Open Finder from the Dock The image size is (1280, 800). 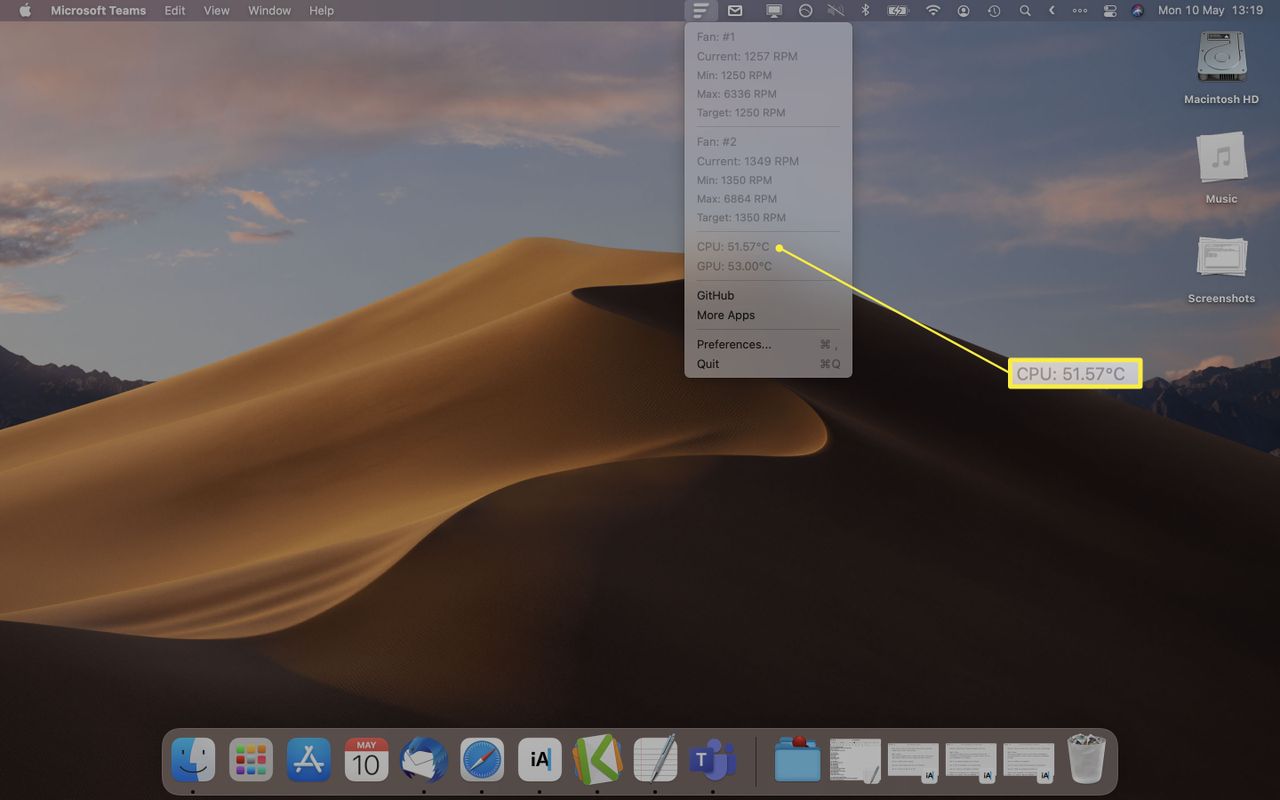193,760
